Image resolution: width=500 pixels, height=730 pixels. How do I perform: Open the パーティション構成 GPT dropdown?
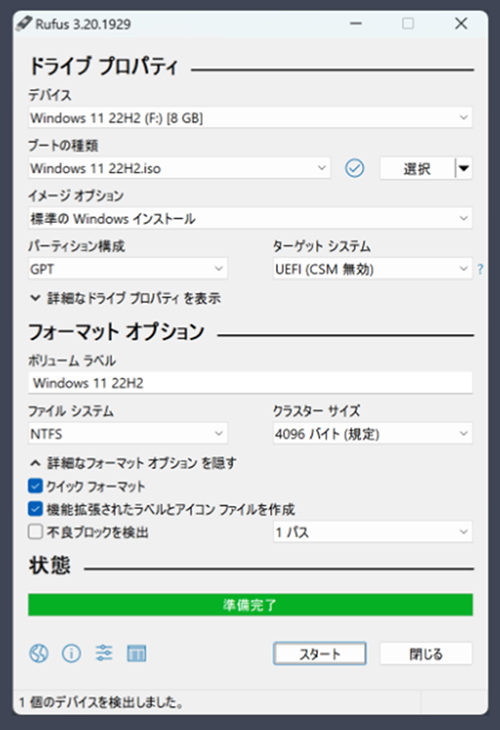coord(128,269)
